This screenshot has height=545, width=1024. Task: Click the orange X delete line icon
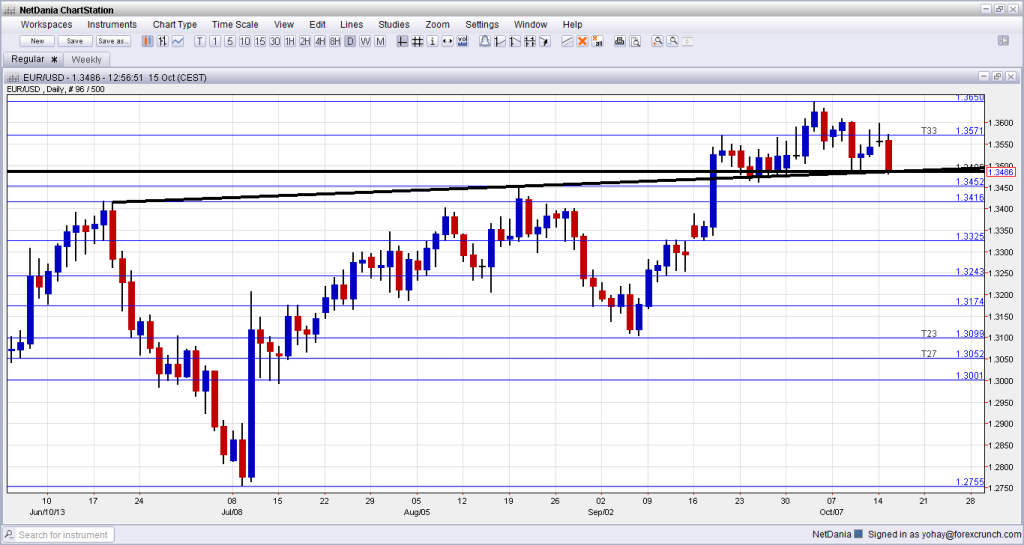point(582,41)
